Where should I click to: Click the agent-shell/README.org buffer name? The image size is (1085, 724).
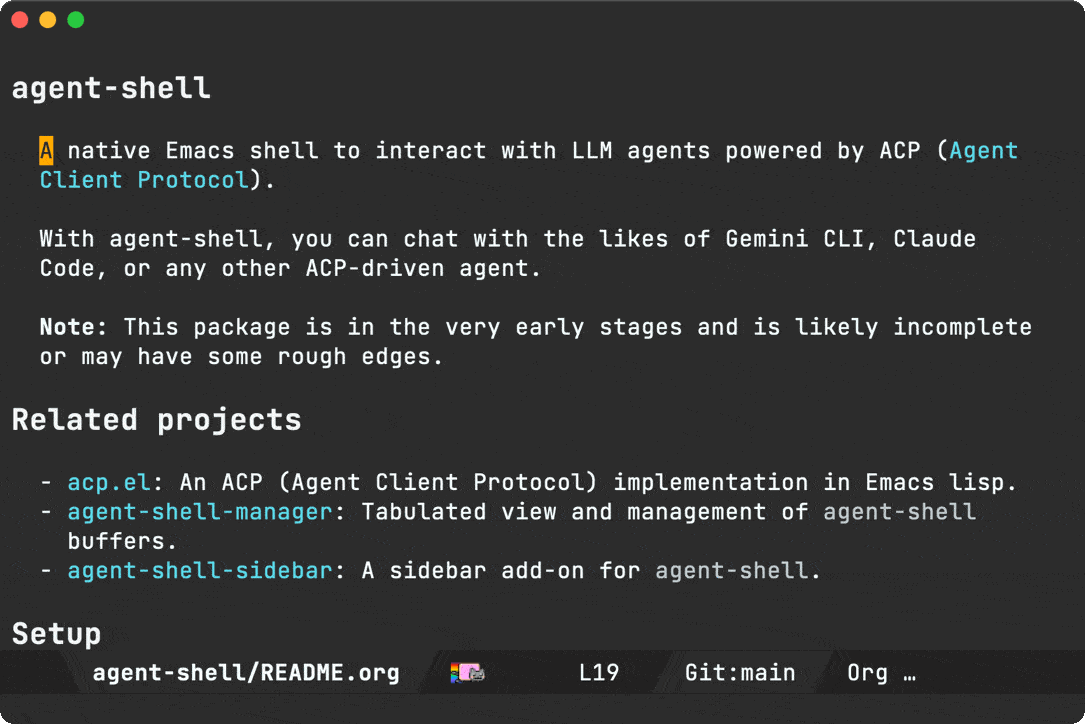pos(246,673)
